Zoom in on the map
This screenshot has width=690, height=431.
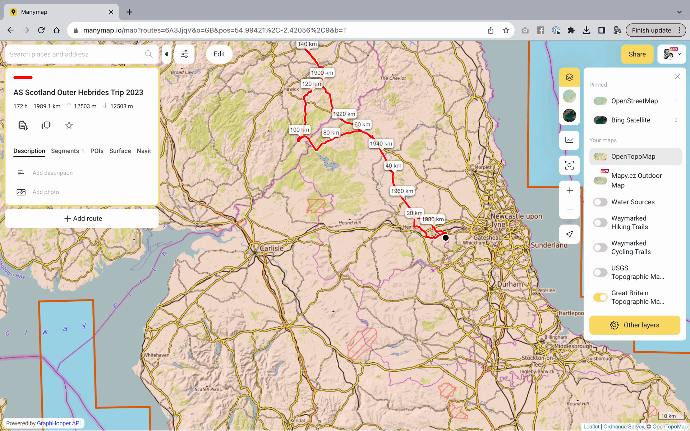click(569, 191)
